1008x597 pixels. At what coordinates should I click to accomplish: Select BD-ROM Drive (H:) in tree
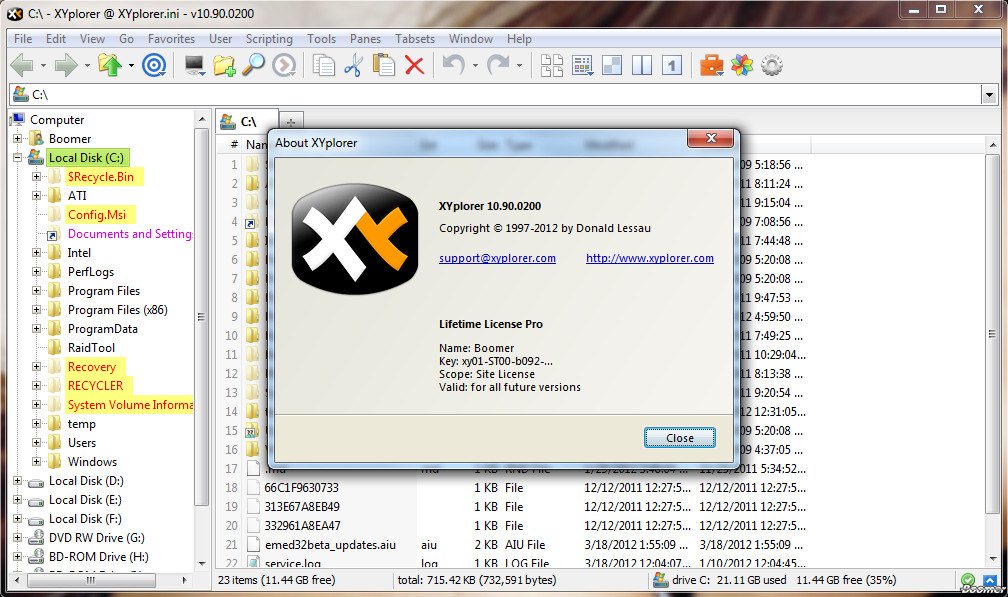98,557
